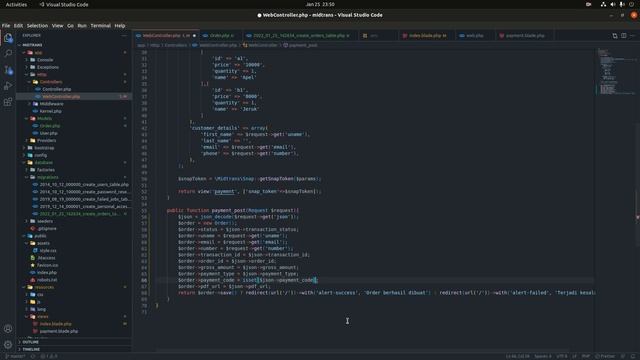Switch to index.blade.php editor tab
This screenshot has height=360, width=640.
point(427,36)
